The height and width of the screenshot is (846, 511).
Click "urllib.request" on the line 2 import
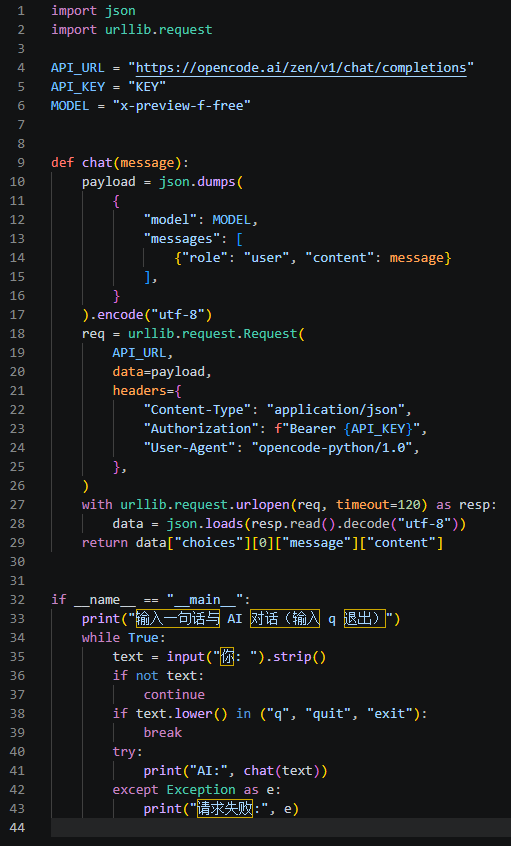159,30
